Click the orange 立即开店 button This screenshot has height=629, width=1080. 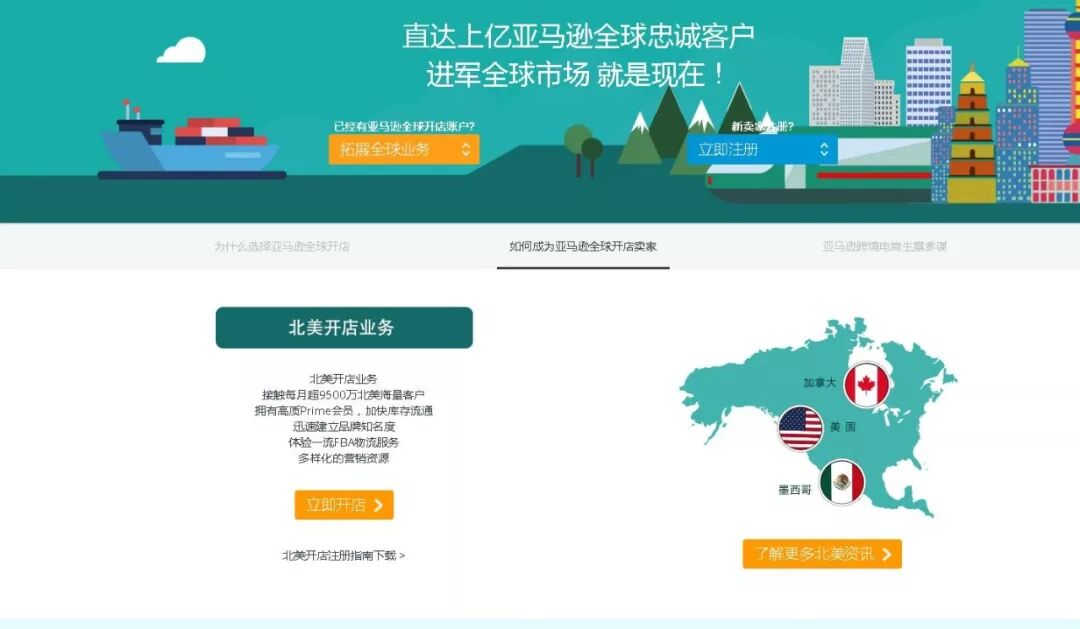tap(344, 505)
